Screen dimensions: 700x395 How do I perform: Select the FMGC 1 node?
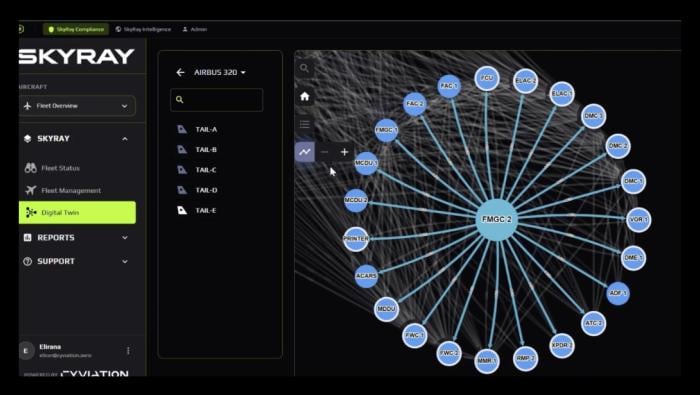(x=386, y=130)
